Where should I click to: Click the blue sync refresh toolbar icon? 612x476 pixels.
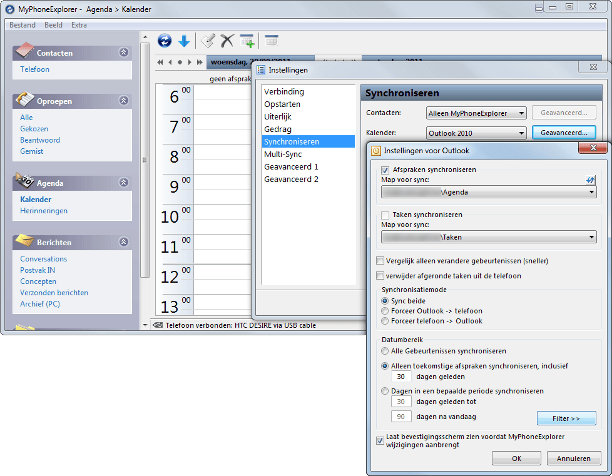click(165, 41)
